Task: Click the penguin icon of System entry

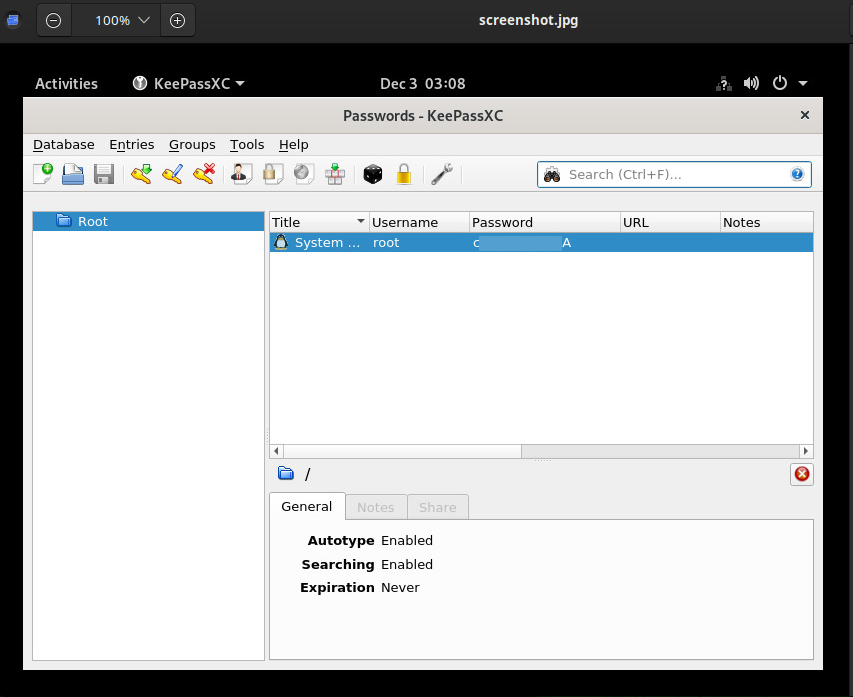Action: [x=281, y=242]
